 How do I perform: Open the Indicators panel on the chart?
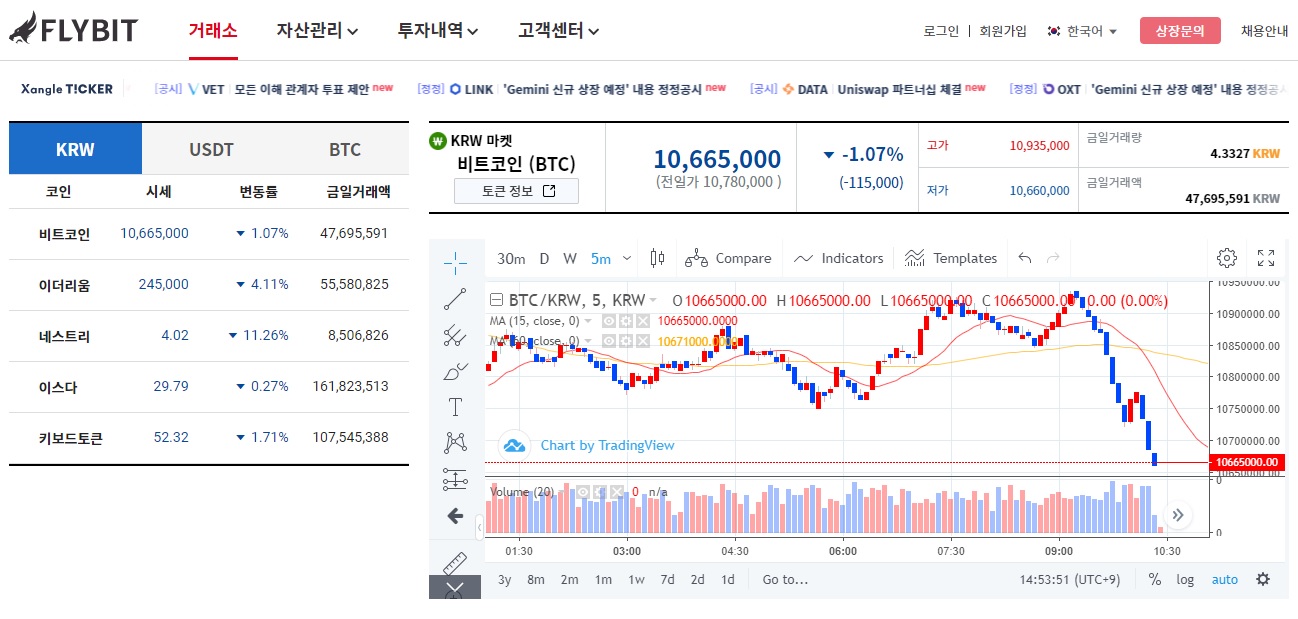(x=838, y=258)
